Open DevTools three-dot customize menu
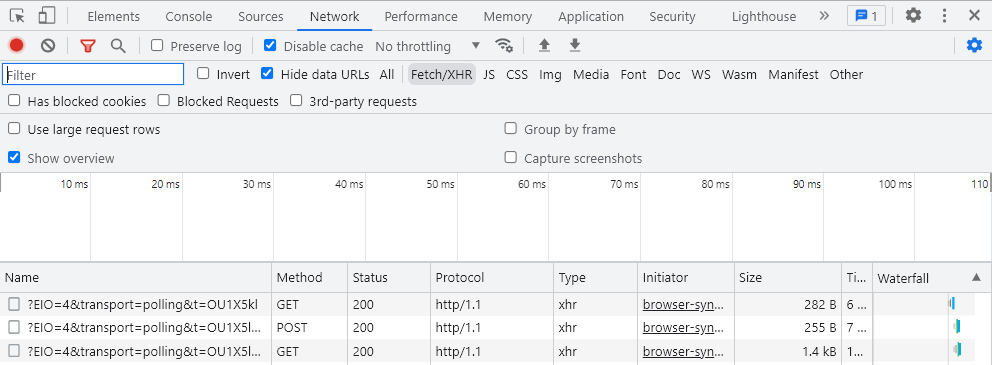Viewport: 992px width, 365px height. click(x=945, y=16)
